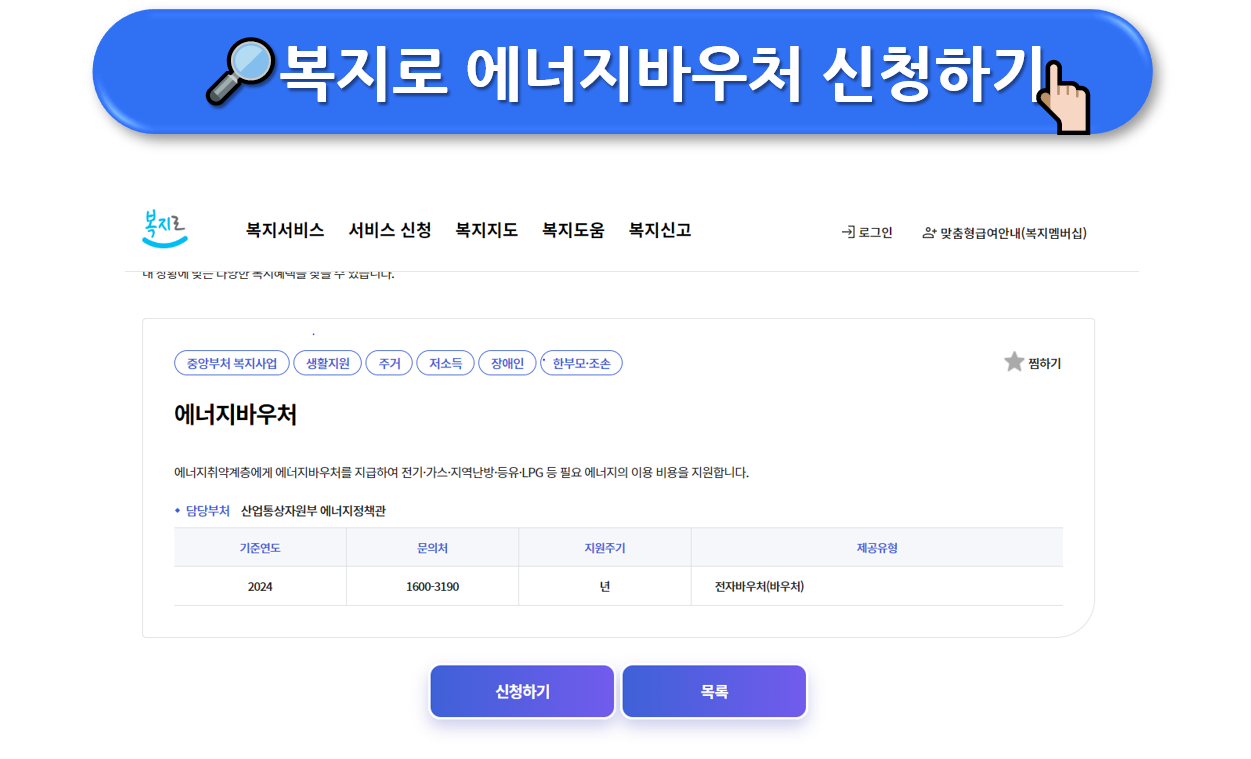Click the 신청하기 button
Image resolution: width=1251 pixels, height=759 pixels.
[522, 691]
